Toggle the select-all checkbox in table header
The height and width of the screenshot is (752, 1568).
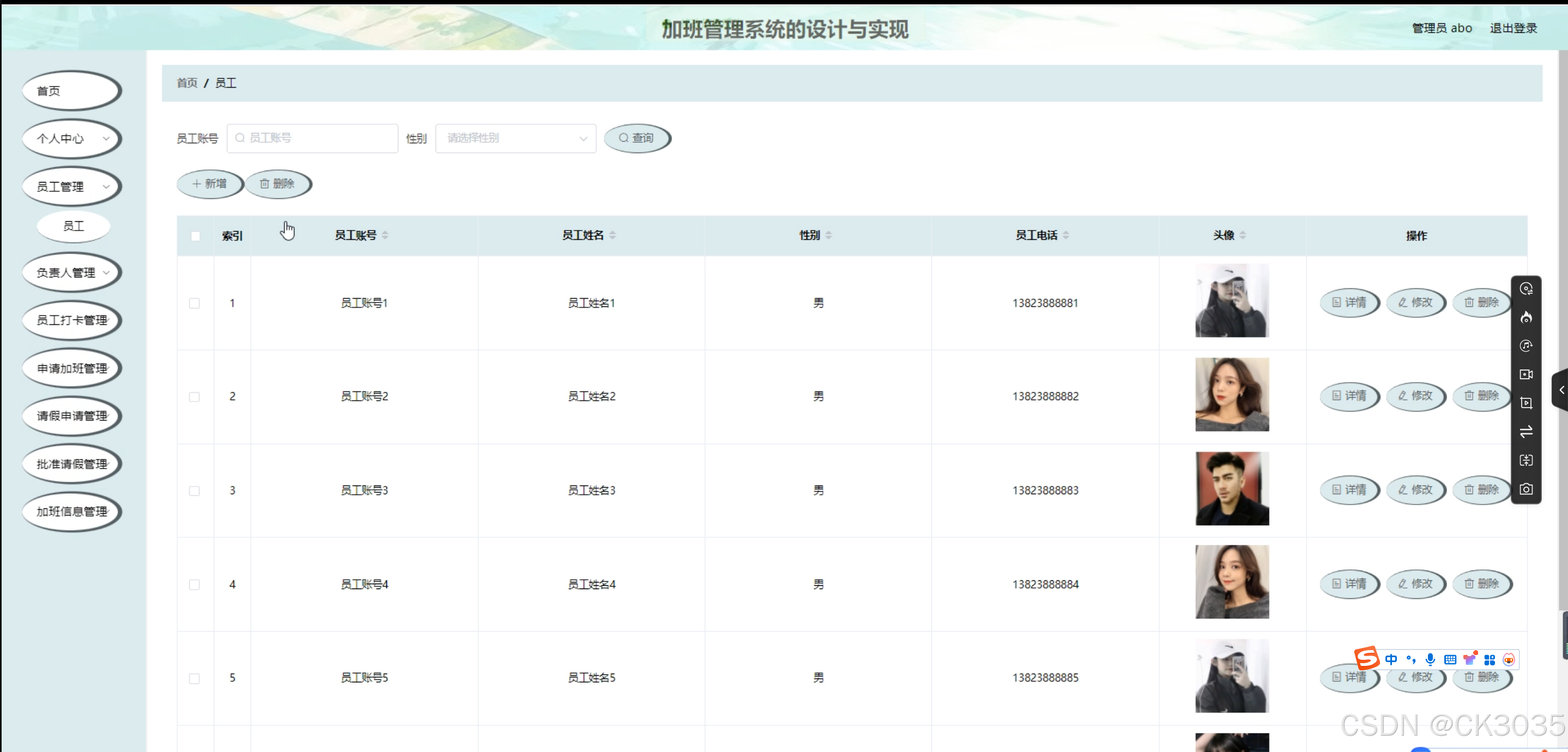(x=195, y=236)
